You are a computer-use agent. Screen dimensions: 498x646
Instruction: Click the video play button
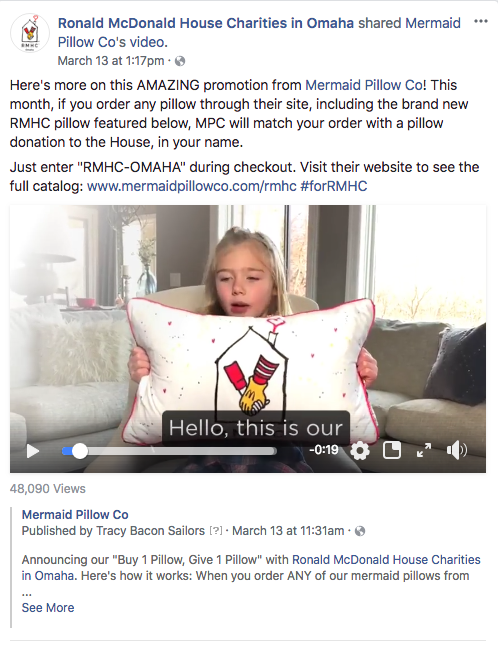[33, 451]
